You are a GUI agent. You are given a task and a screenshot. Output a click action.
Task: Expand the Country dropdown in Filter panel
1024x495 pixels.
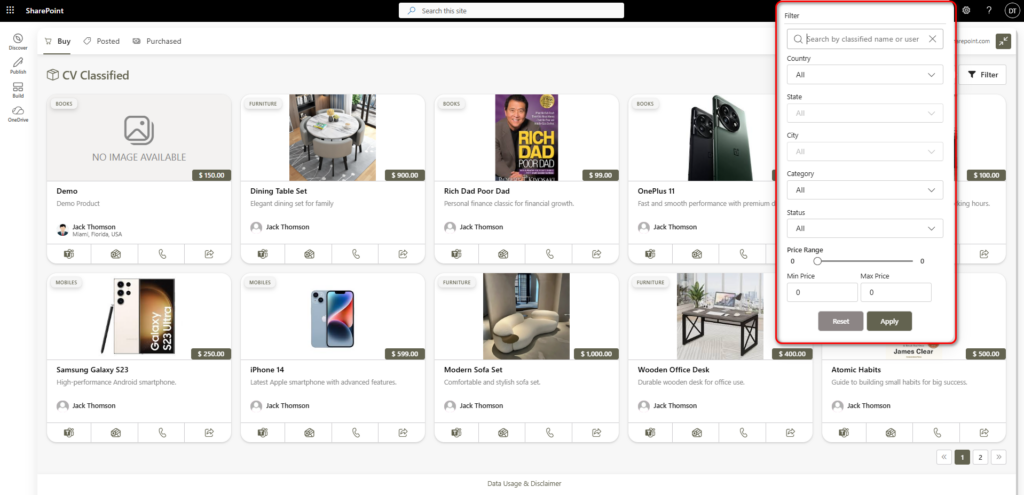pyautogui.click(x=865, y=74)
